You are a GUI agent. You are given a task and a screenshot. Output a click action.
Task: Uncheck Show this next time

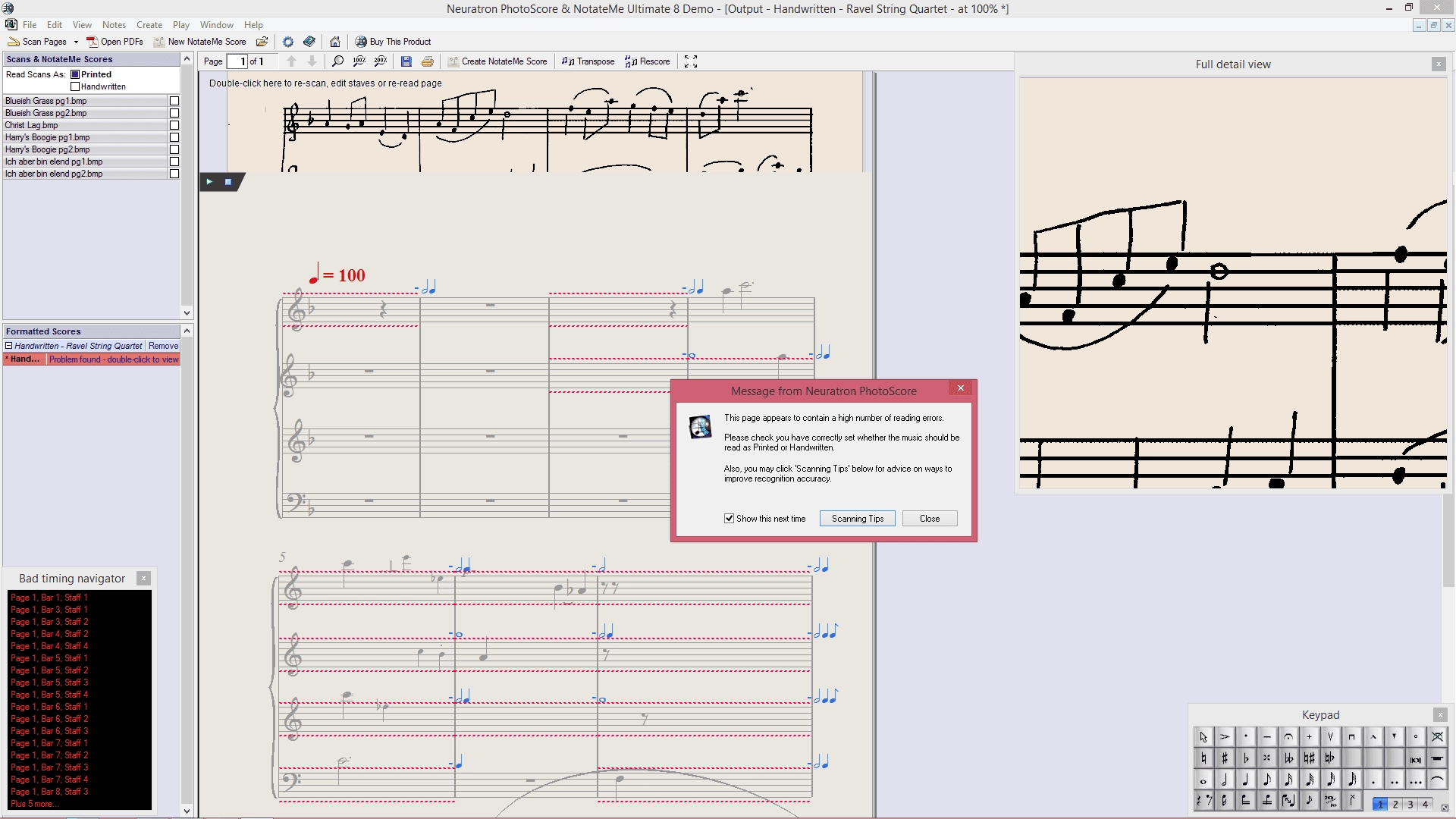[729, 519]
